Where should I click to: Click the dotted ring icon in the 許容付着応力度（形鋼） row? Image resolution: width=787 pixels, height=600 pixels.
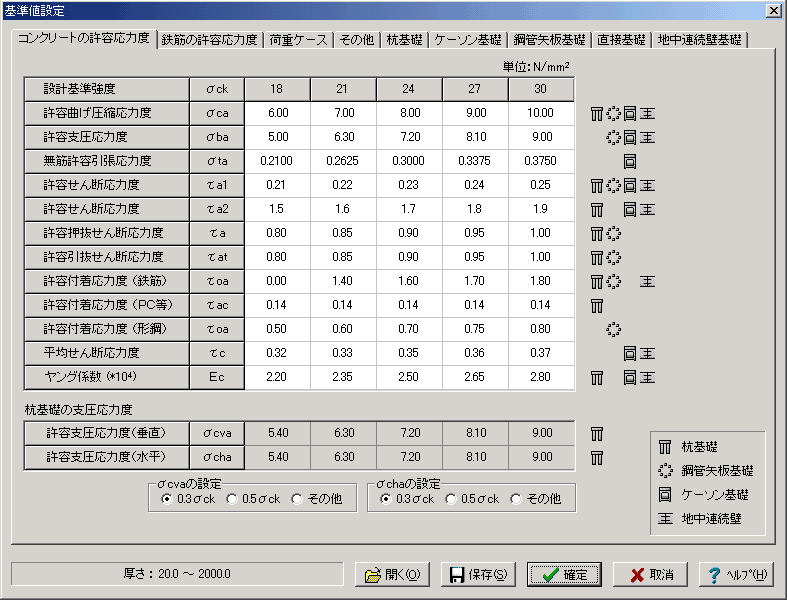click(614, 329)
